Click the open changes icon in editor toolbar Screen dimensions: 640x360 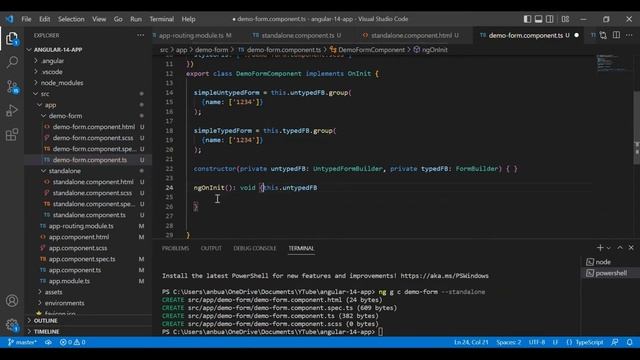click(603, 36)
